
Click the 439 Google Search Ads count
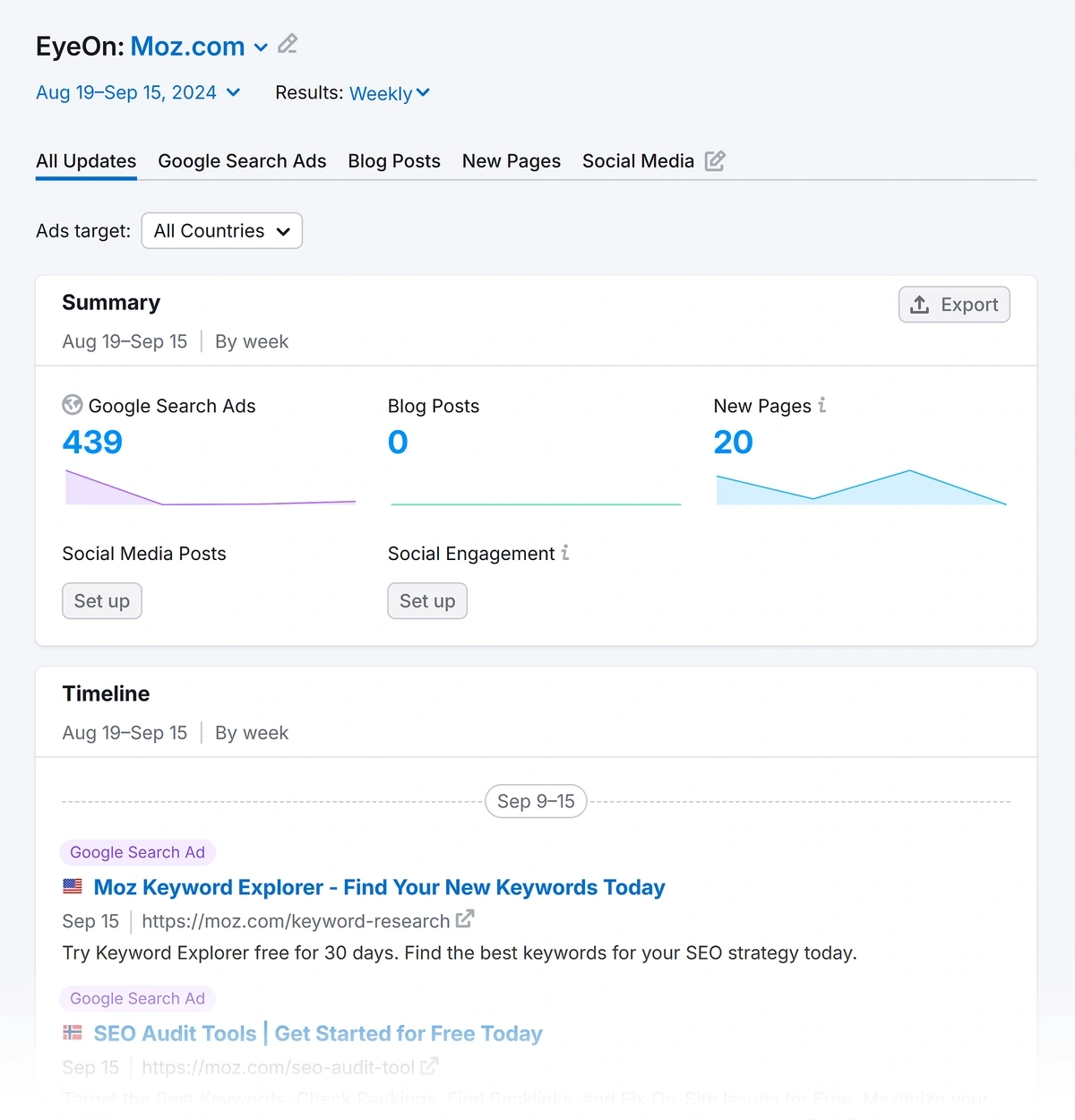[x=92, y=442]
